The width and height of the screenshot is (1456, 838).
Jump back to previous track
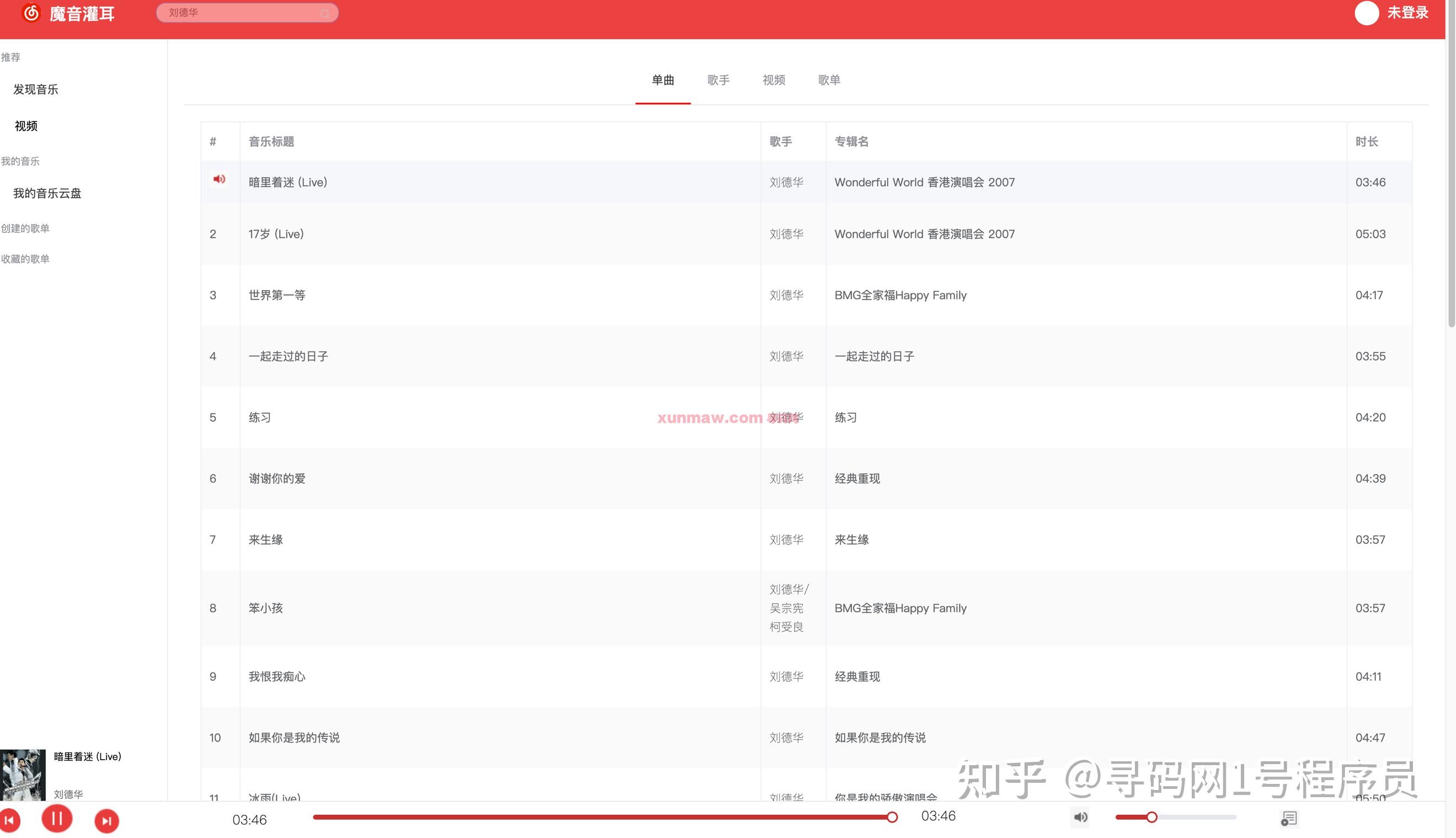[10, 820]
